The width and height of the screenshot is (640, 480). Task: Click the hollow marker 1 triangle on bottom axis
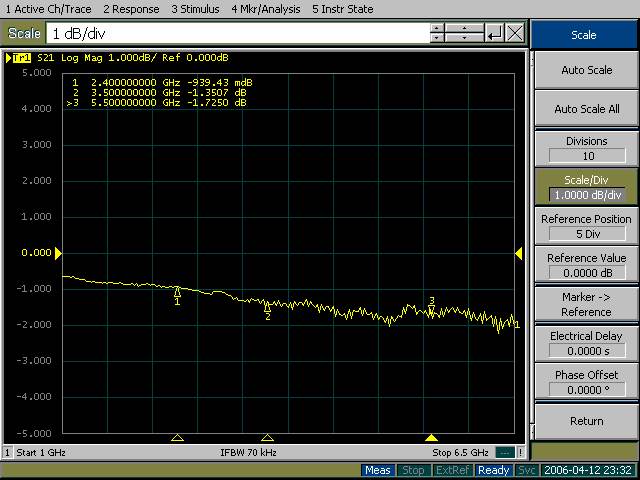177,438
